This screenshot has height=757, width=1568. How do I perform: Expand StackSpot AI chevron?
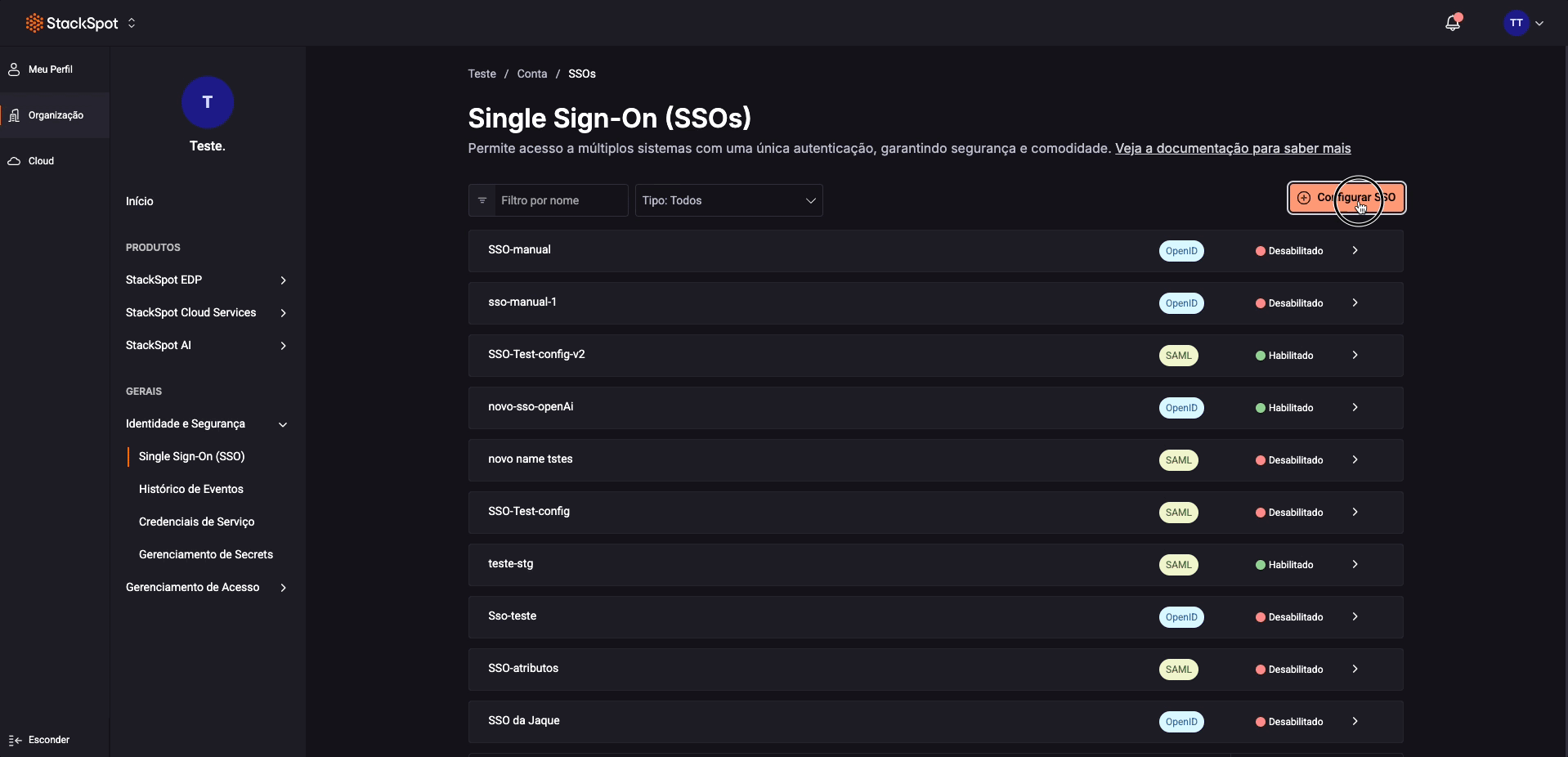(x=283, y=346)
